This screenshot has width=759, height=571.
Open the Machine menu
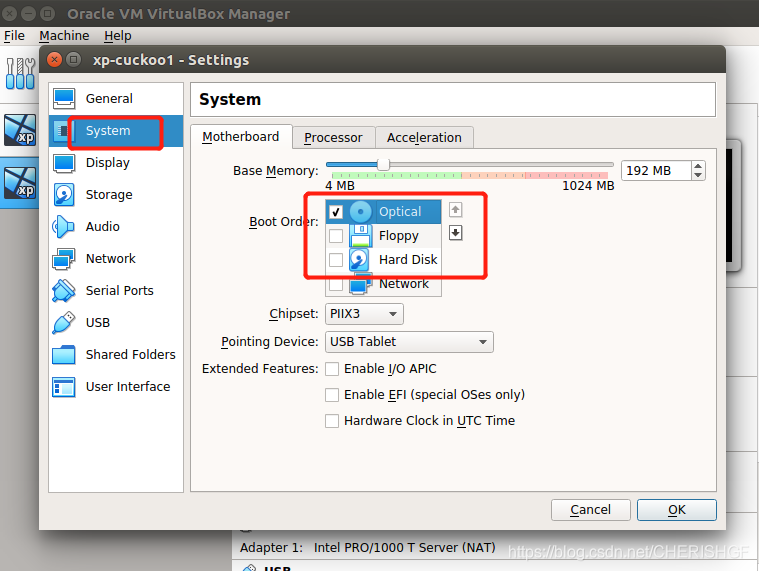click(64, 36)
